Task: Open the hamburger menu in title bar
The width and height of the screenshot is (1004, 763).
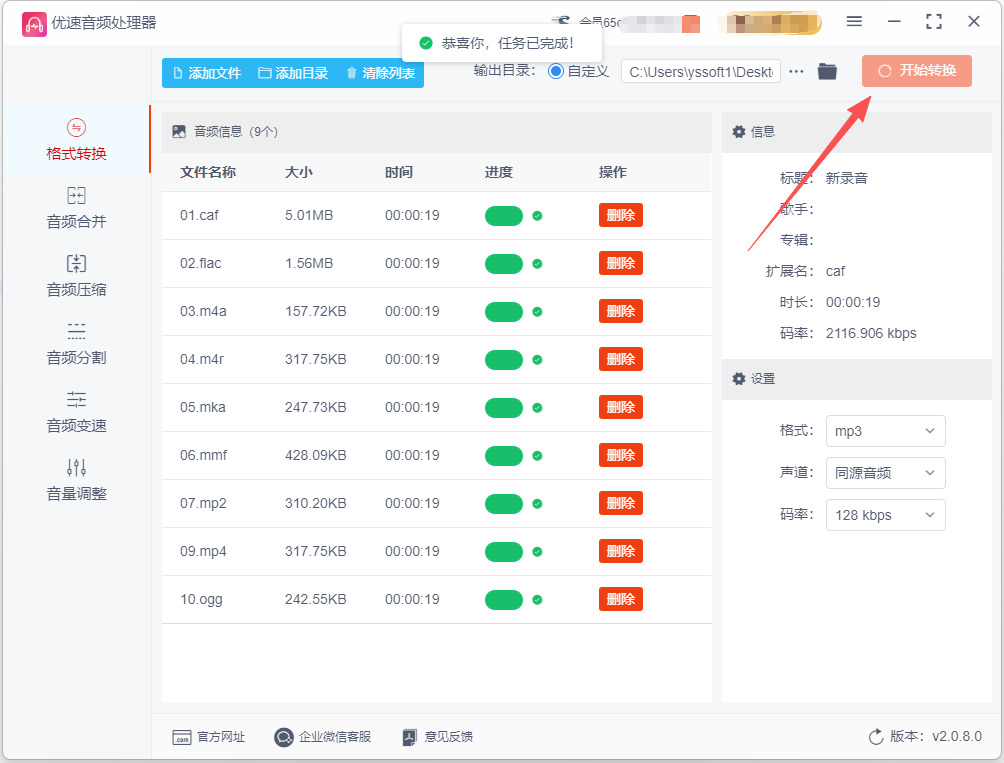Action: (x=854, y=22)
